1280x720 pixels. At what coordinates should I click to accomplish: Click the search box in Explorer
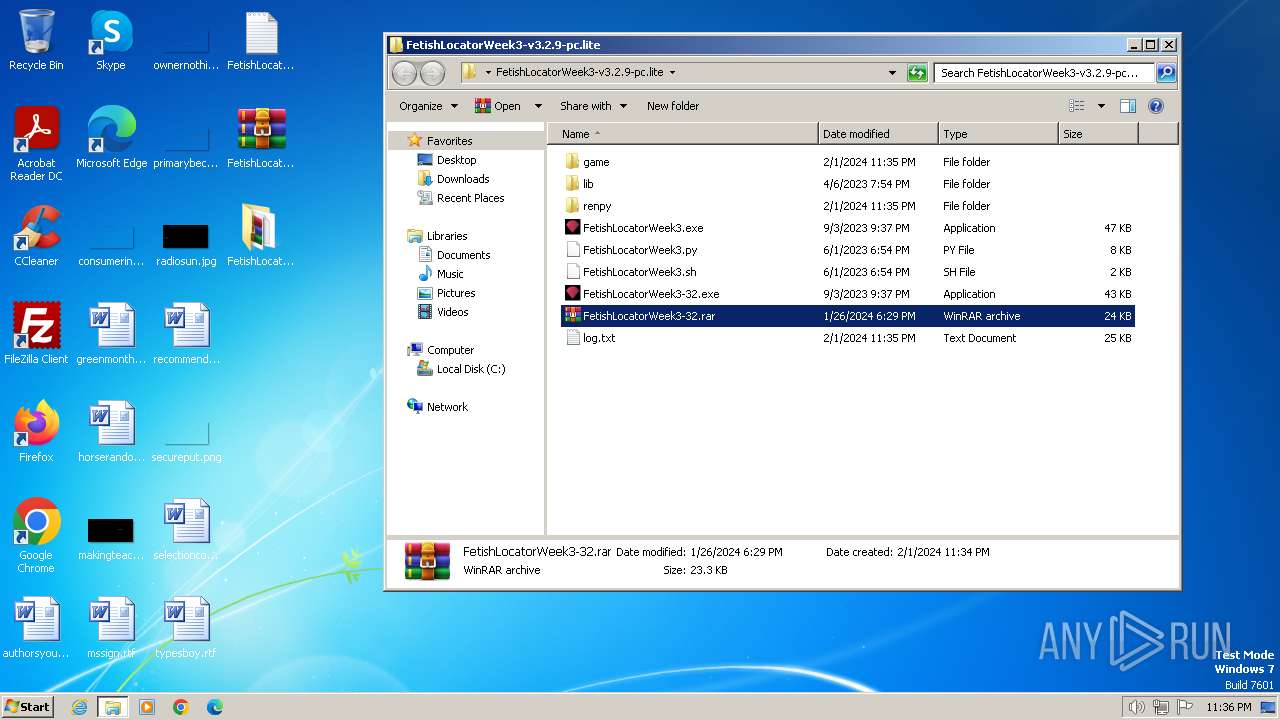(x=1044, y=73)
